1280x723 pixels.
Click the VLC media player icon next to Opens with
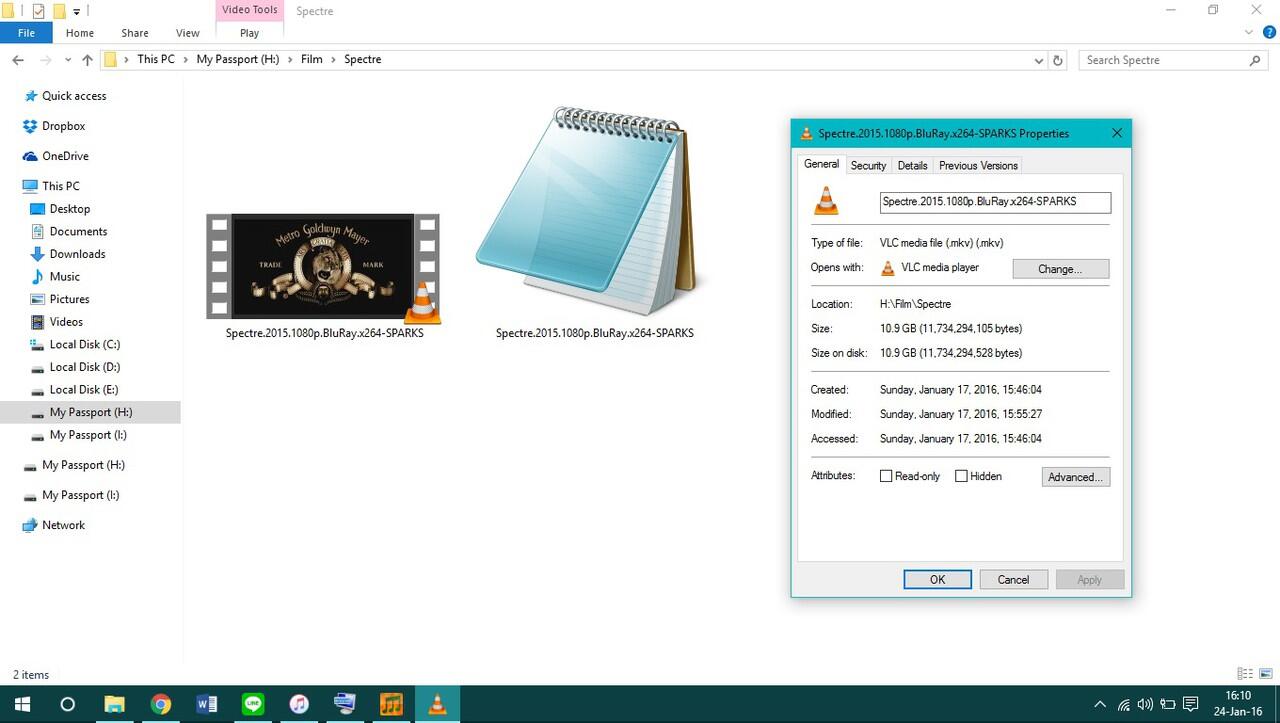(887, 268)
